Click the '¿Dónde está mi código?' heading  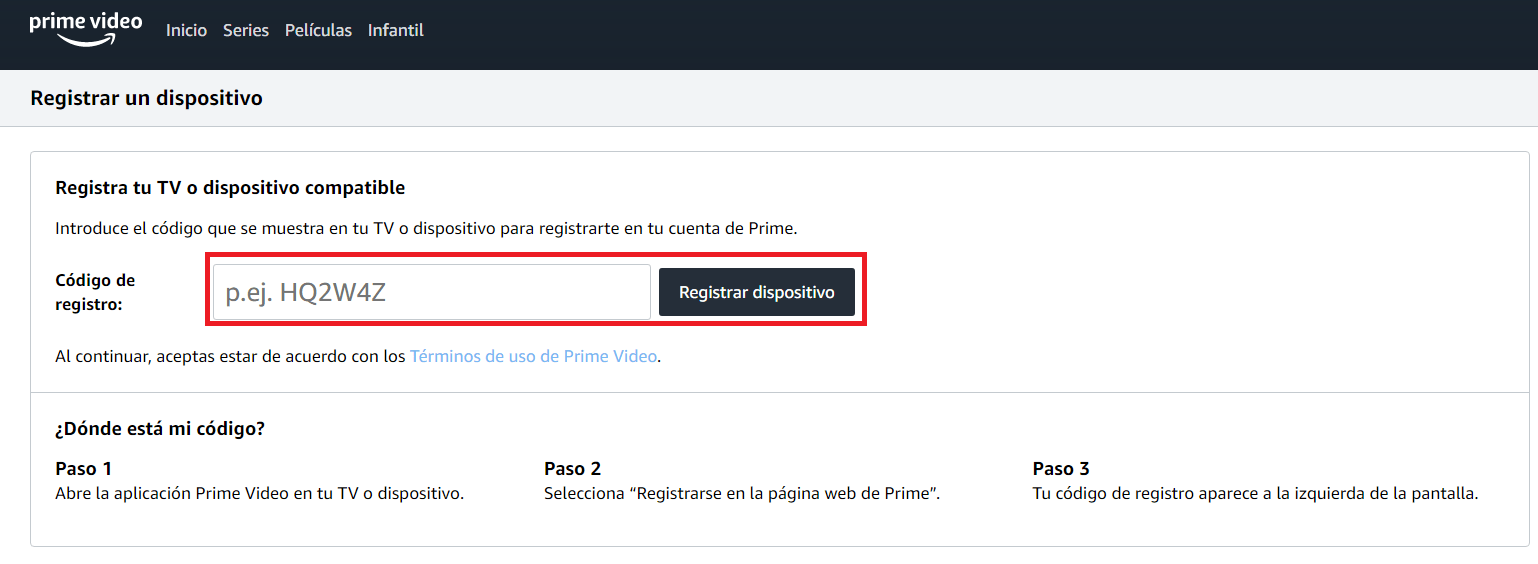pos(160,429)
